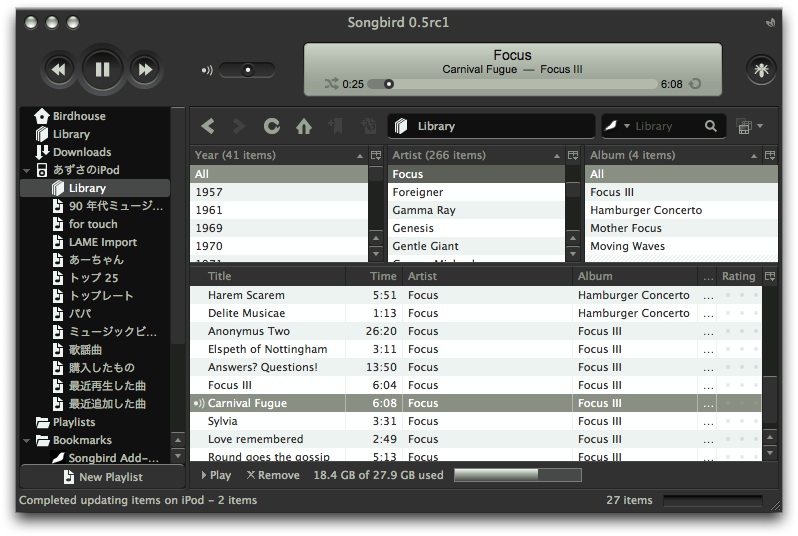Open the Album pane column picker

770,155
